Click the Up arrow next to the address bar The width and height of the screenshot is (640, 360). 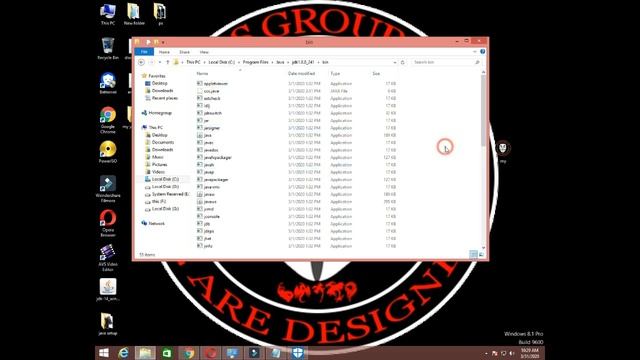tap(167, 62)
